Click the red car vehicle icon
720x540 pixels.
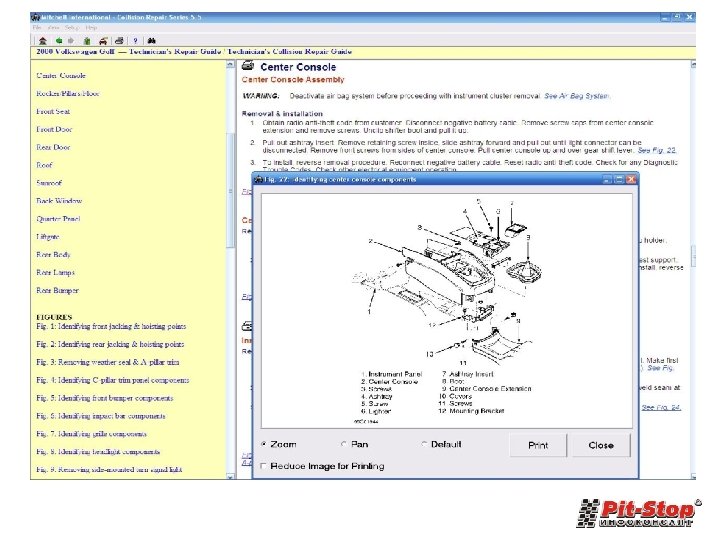103,40
